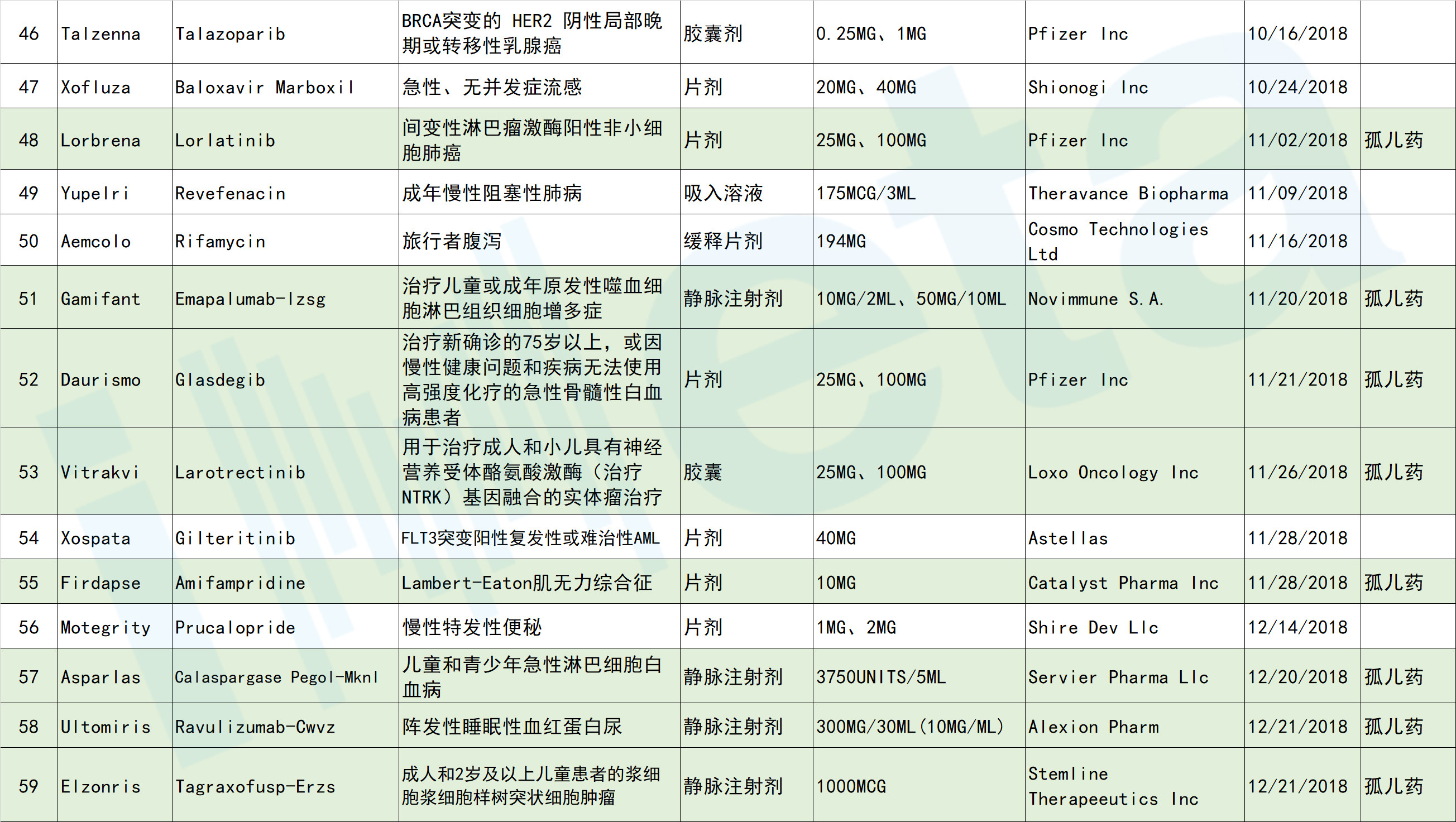Click the 缓释片剂 dosage form cell
The image size is (1456, 822).
[746, 240]
